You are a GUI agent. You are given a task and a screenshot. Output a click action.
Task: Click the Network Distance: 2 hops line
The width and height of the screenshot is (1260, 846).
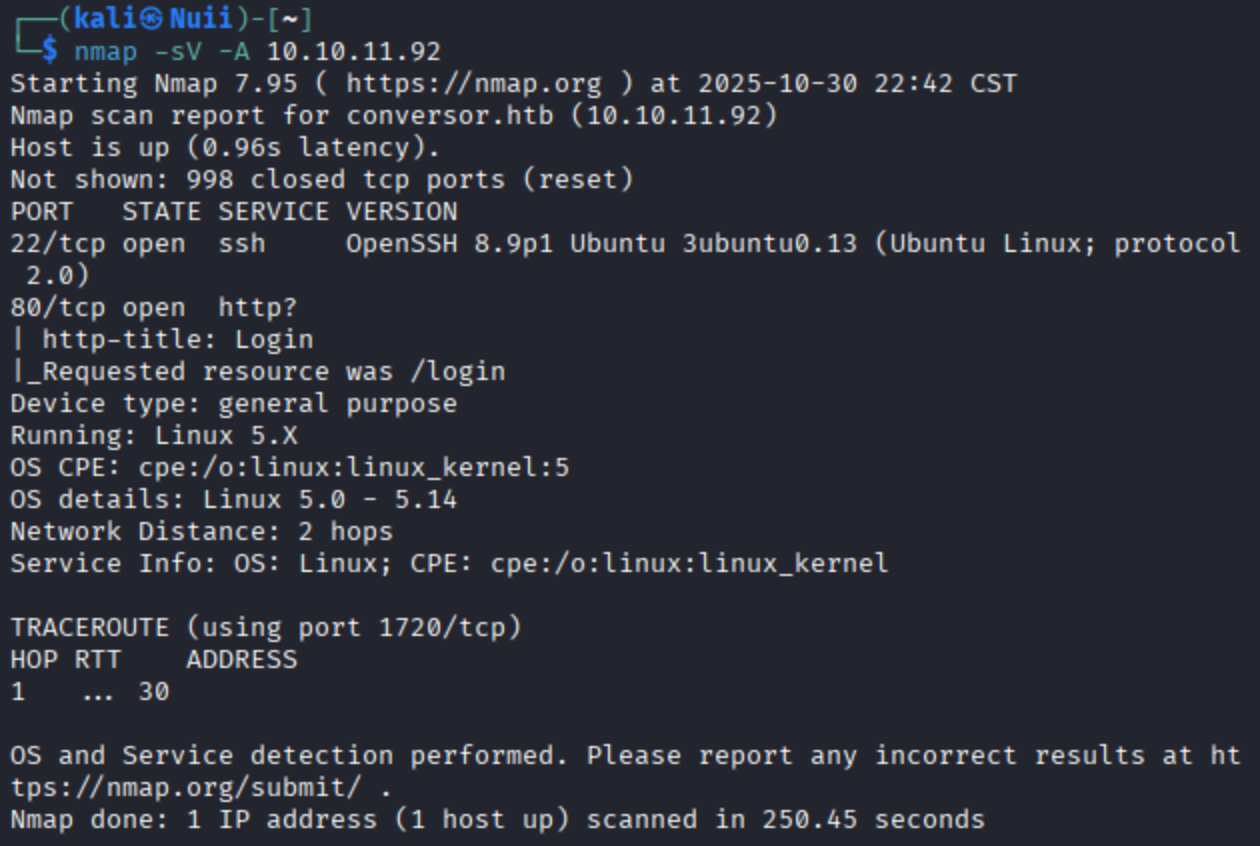pyautogui.click(x=201, y=531)
